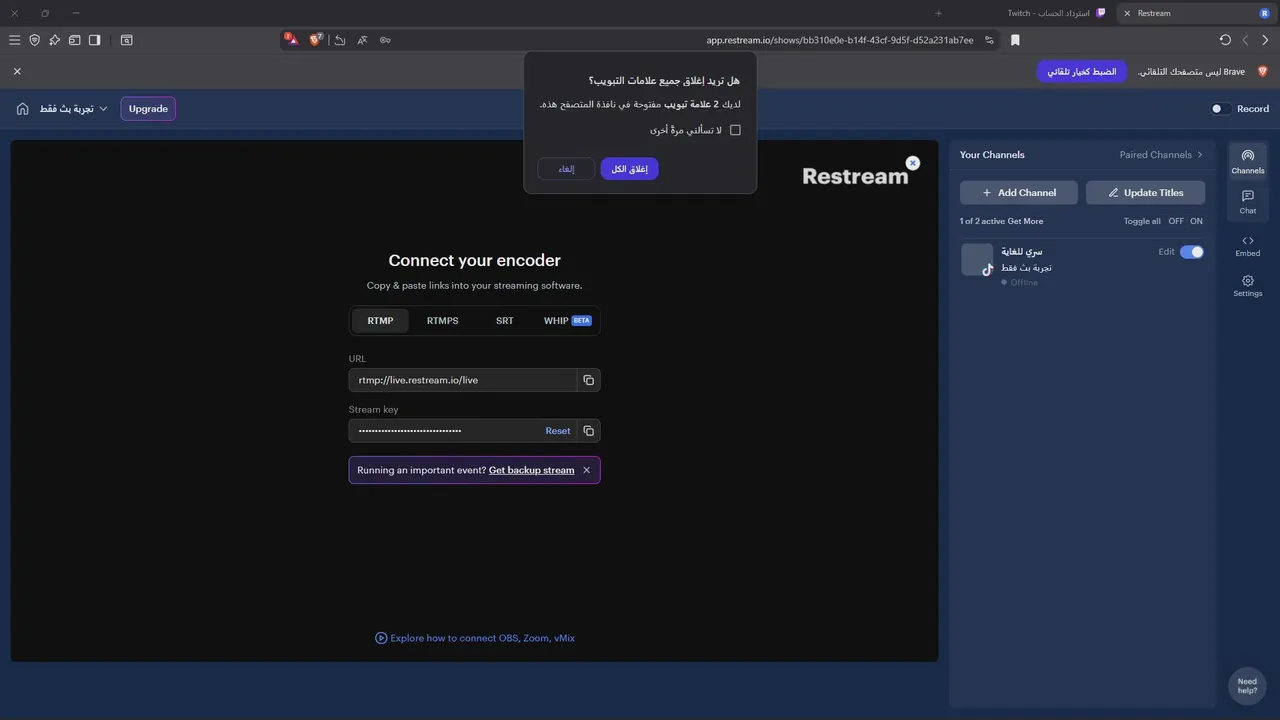This screenshot has width=1280, height=720.
Task: Open a new browser tab
Action: [938, 13]
